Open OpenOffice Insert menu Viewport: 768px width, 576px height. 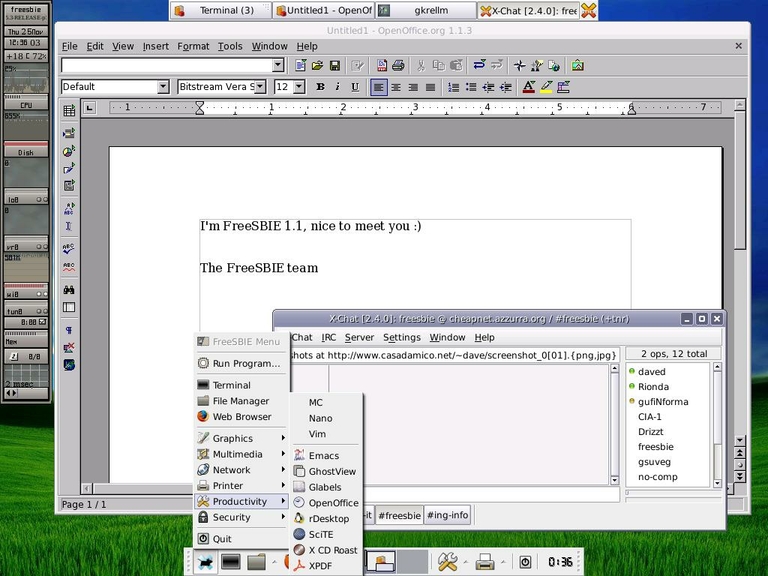[x=156, y=46]
